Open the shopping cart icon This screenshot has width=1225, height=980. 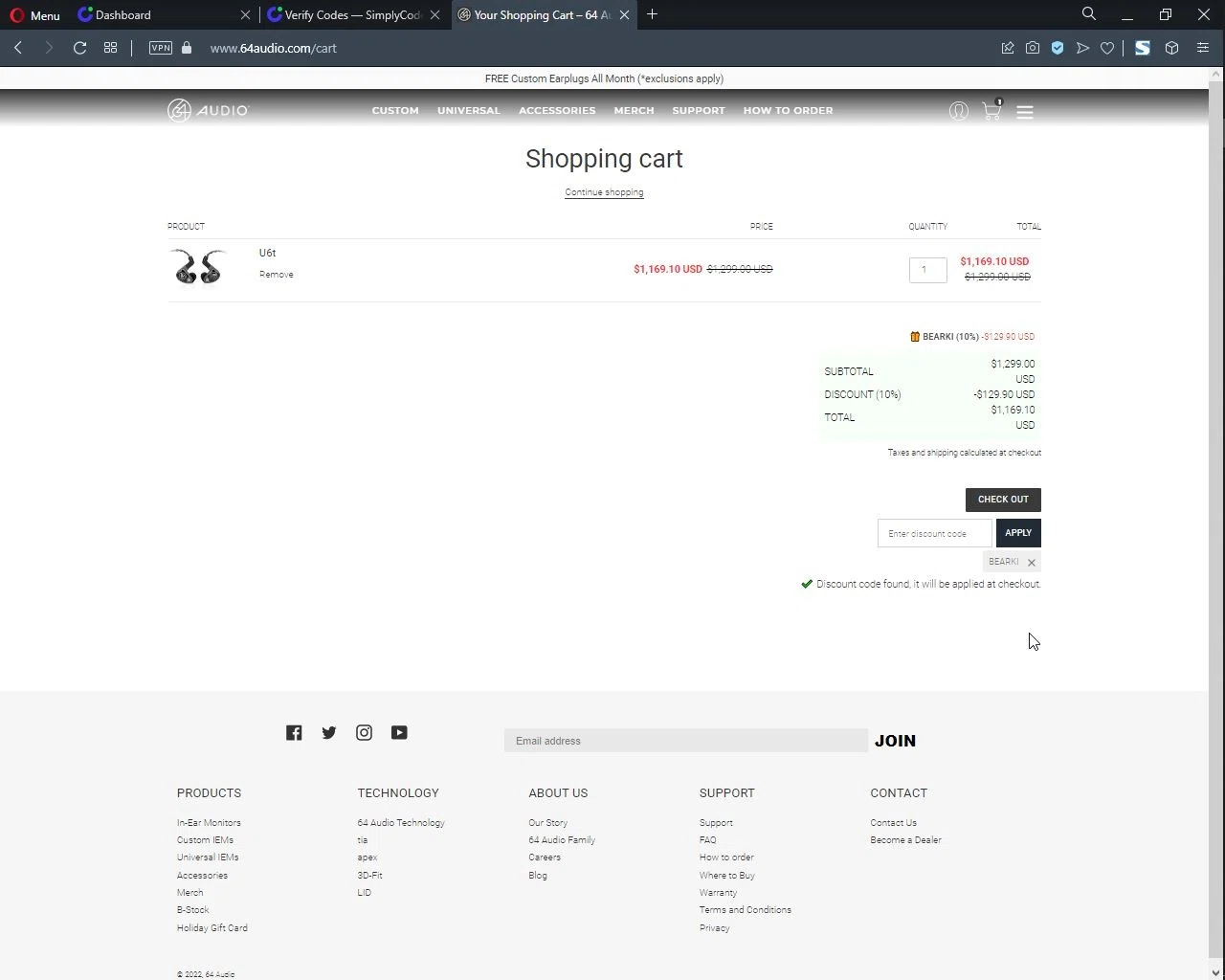[991, 110]
